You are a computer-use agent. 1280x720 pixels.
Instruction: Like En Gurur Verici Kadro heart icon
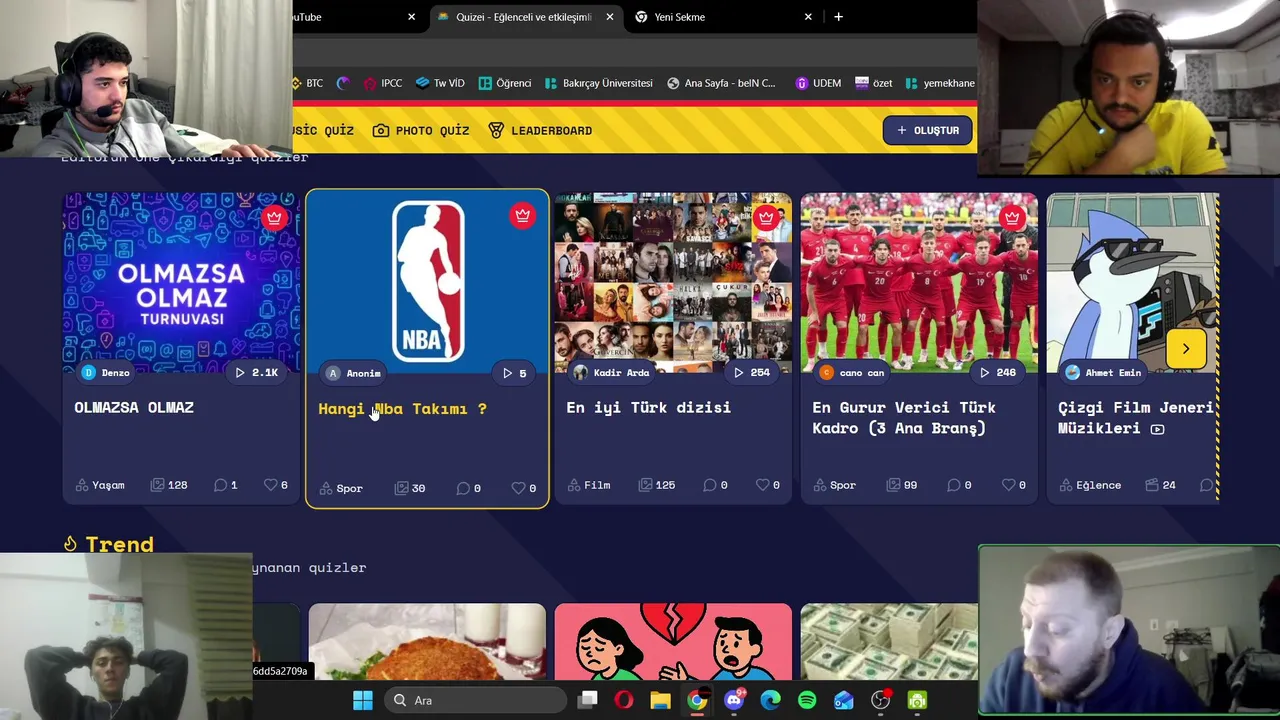1008,485
